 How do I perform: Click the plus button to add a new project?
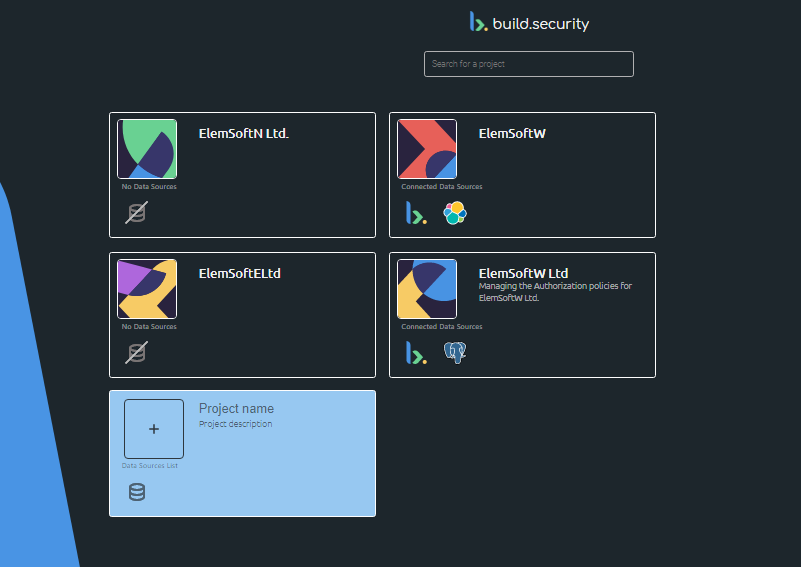coord(154,429)
